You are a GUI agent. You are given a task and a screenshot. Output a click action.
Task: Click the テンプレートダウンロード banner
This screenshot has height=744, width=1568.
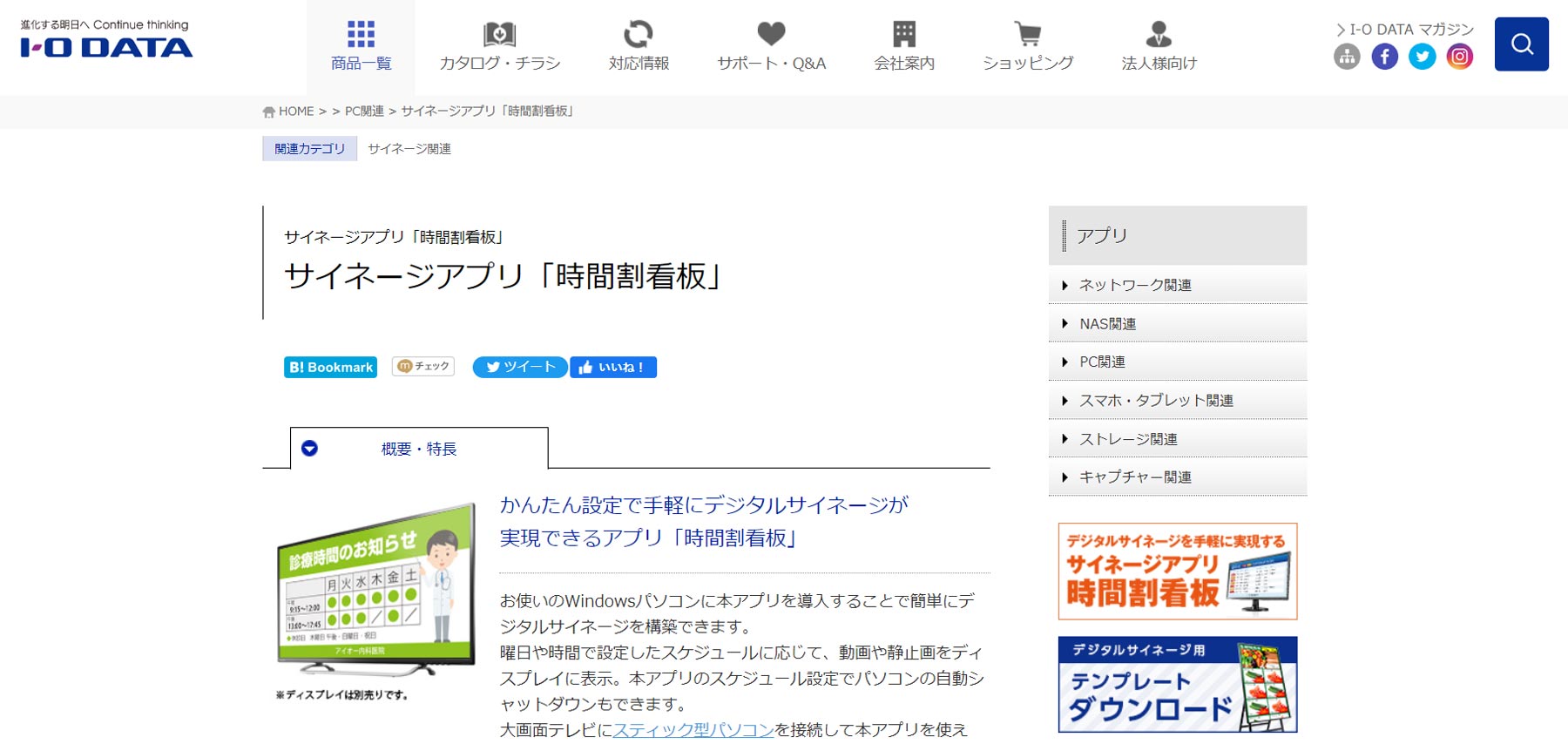(1178, 685)
